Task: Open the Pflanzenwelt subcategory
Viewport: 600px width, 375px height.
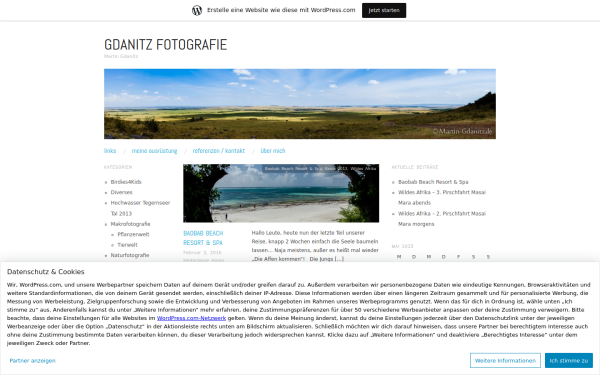Action: pyautogui.click(x=133, y=234)
